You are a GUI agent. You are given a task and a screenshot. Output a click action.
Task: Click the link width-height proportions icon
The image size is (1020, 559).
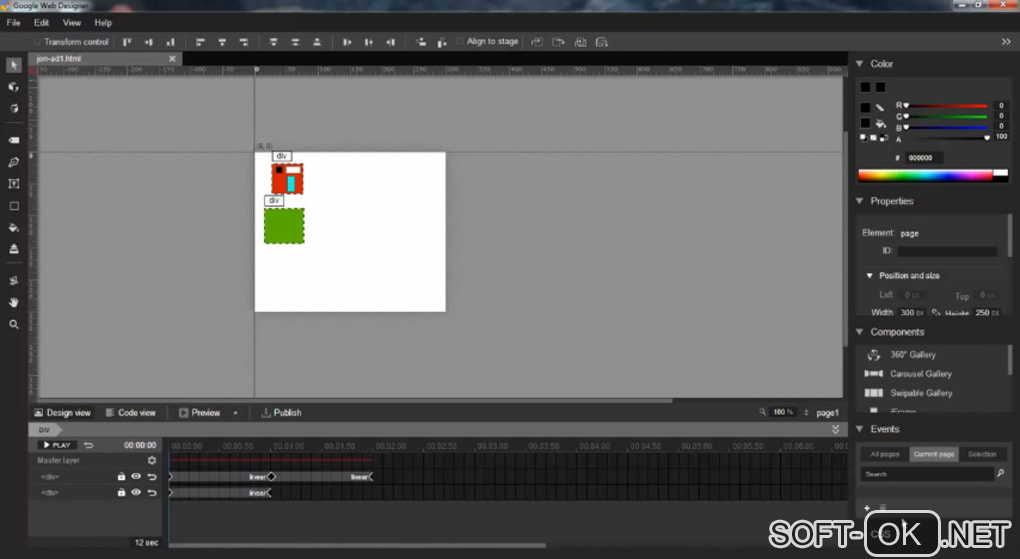pos(935,313)
